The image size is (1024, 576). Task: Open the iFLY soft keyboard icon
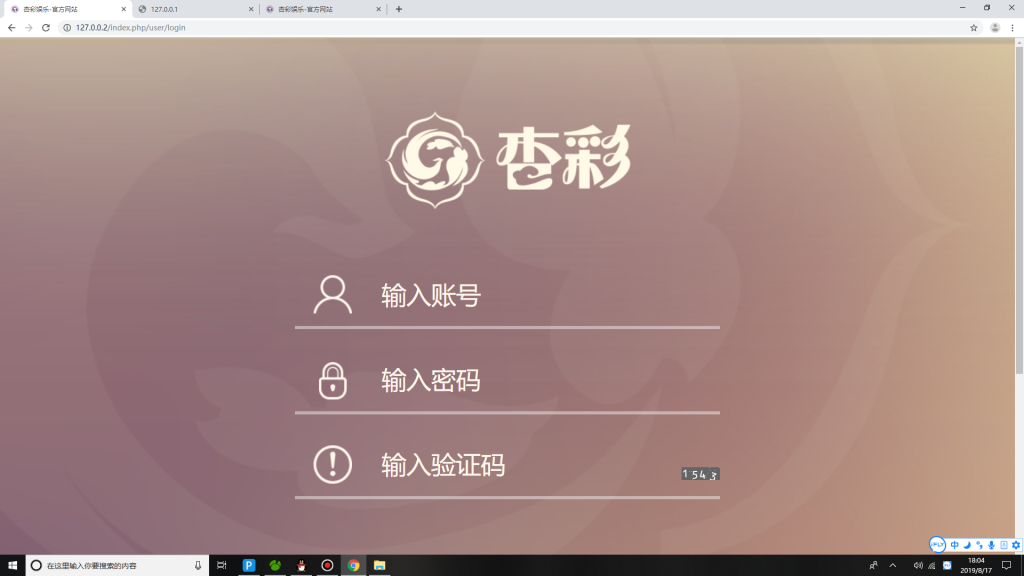tap(1004, 545)
